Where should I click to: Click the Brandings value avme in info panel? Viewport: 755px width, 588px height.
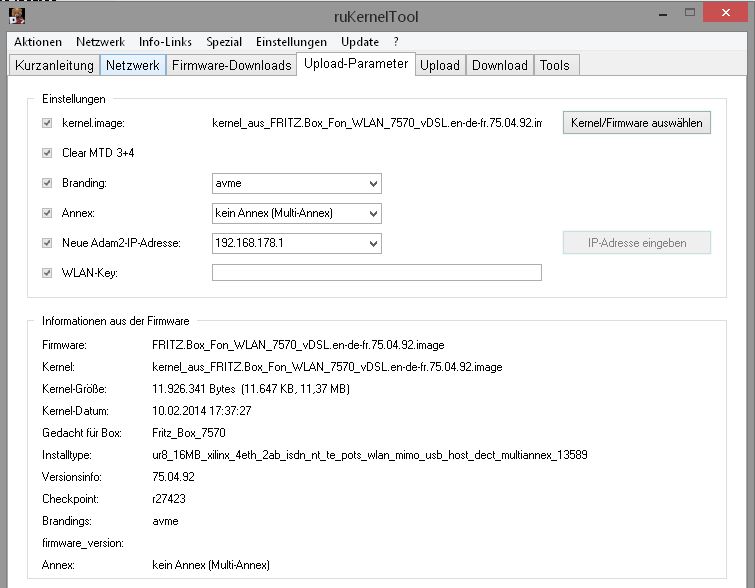165,521
